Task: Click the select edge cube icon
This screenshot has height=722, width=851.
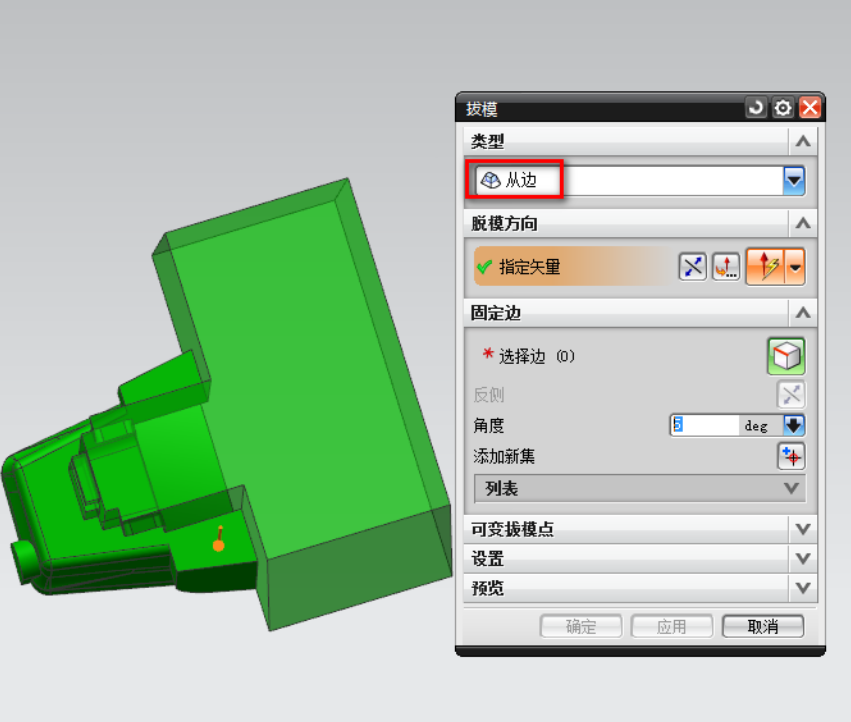Action: tap(786, 356)
